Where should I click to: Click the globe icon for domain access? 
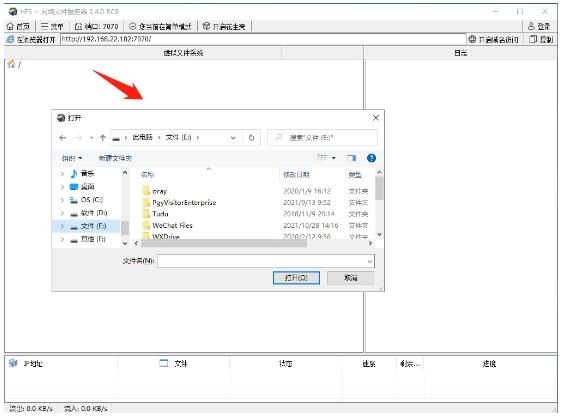[473, 39]
